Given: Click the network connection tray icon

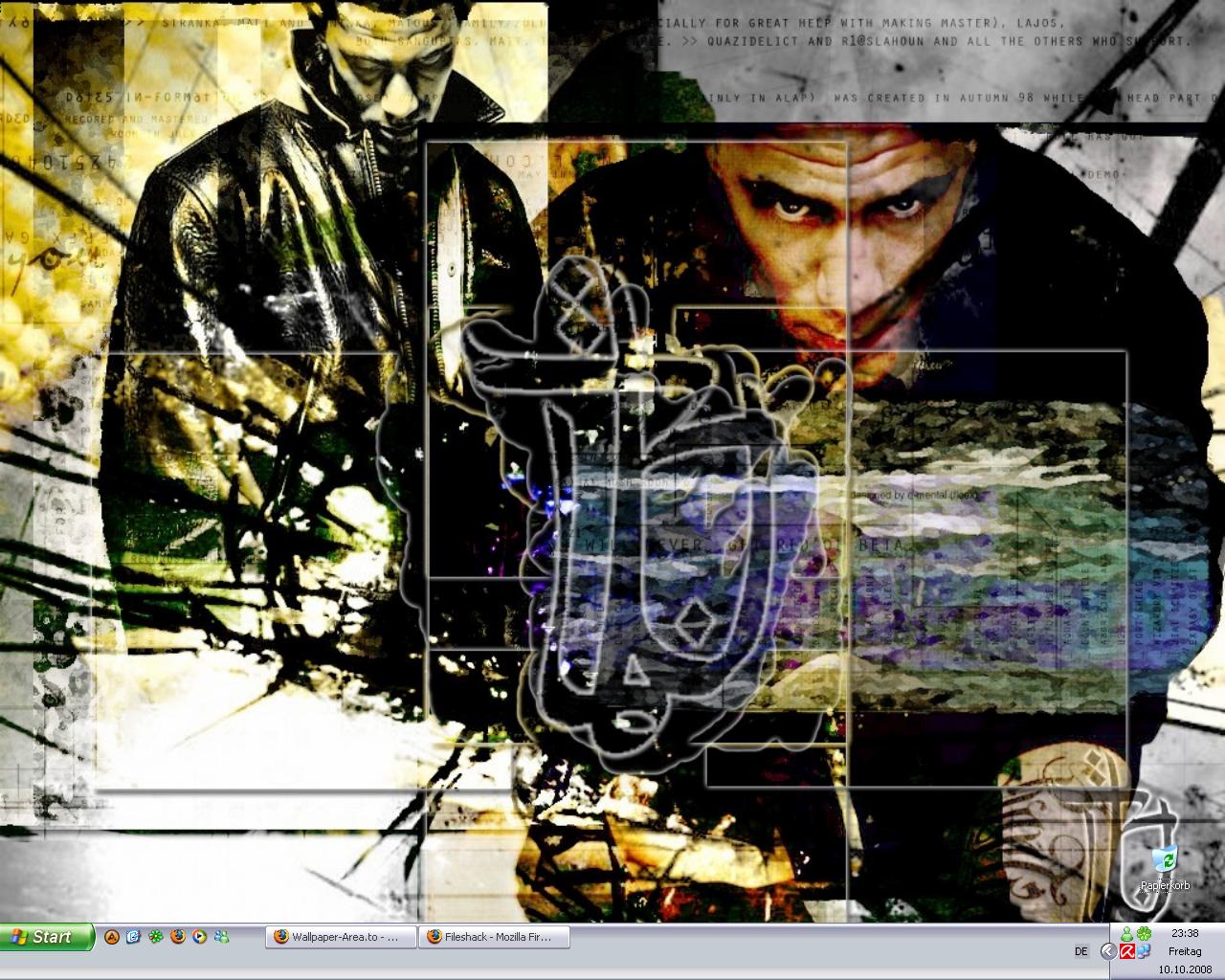Looking at the screenshot, I should click(x=1144, y=951).
